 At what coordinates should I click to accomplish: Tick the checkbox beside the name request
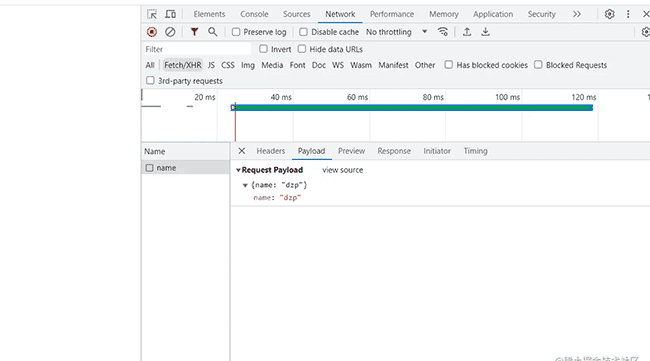(x=149, y=168)
